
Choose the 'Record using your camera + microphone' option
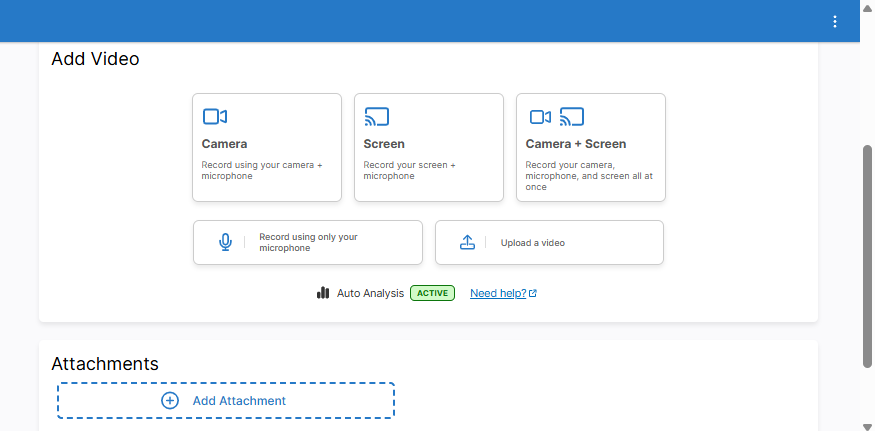click(262, 170)
